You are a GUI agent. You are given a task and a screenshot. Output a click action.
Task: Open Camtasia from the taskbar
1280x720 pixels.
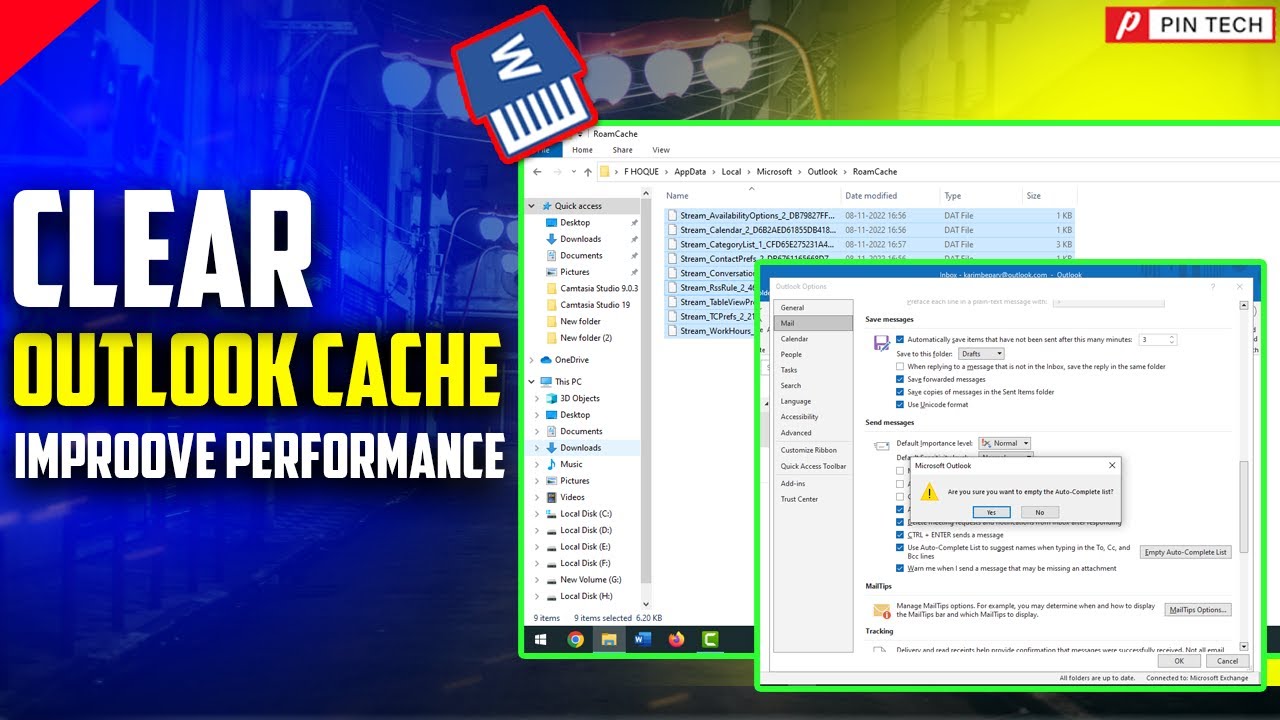point(710,640)
